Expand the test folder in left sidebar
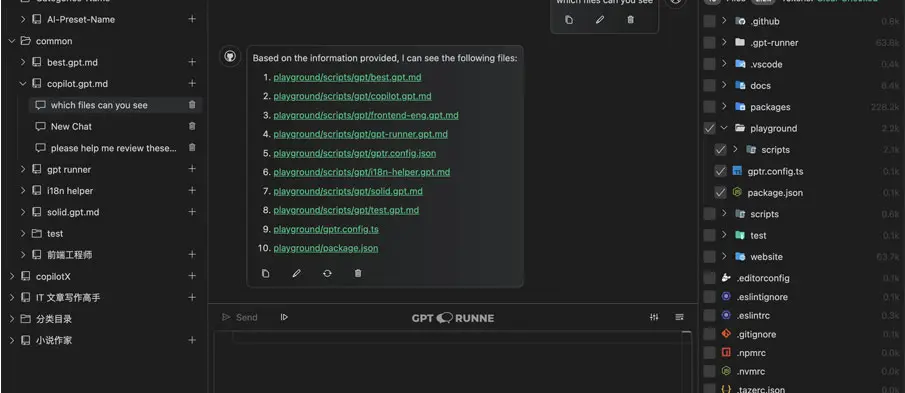The width and height of the screenshot is (905, 393). [23, 234]
